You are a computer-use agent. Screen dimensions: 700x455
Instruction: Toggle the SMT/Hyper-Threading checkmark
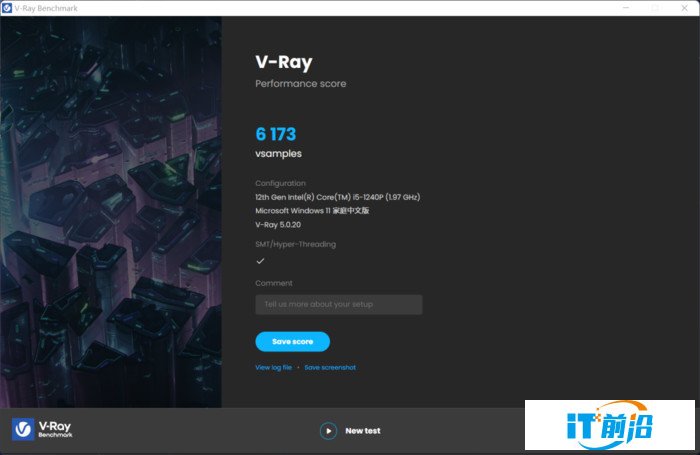260,261
